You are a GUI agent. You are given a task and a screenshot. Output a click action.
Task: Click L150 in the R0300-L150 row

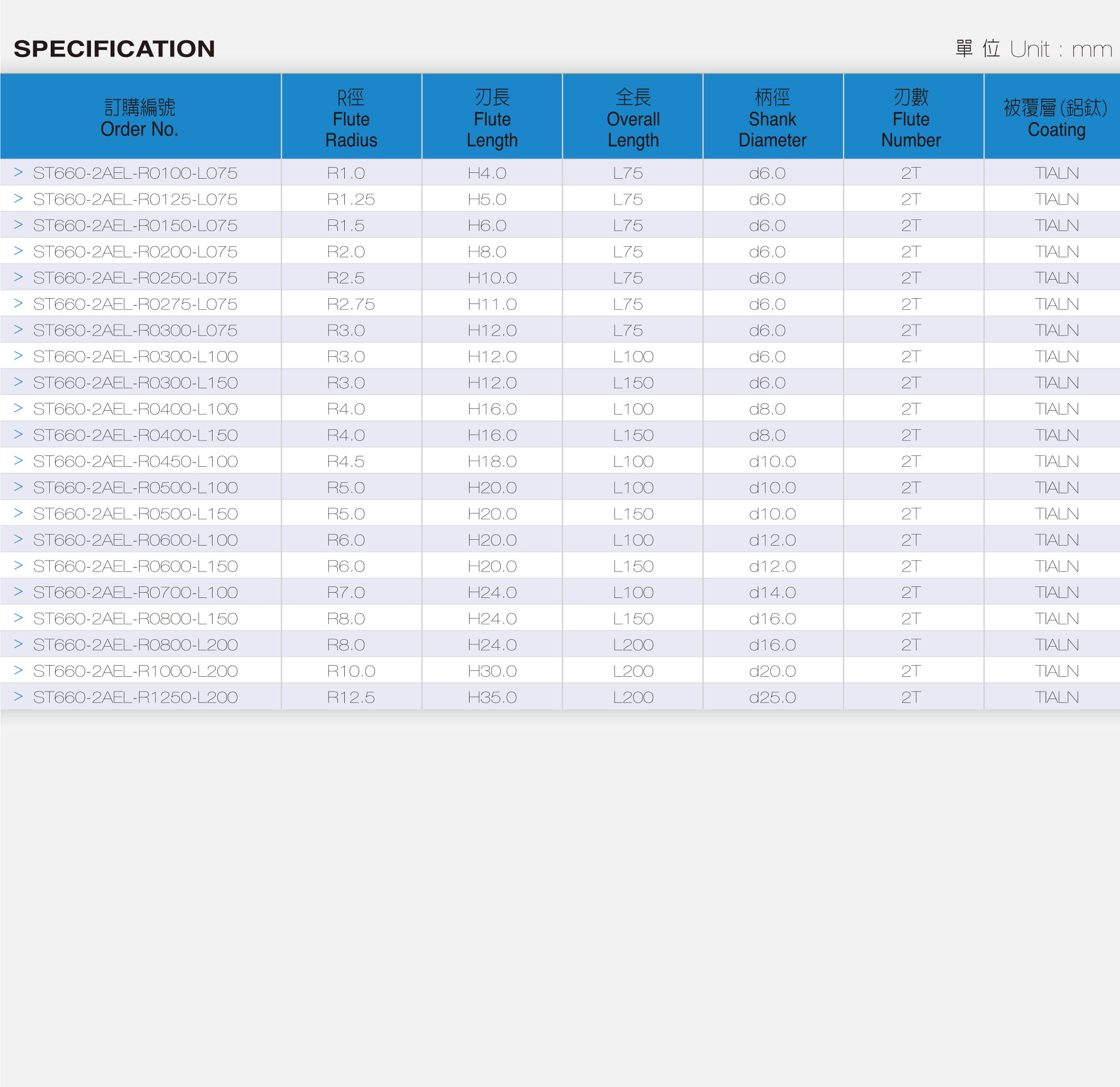point(633,383)
